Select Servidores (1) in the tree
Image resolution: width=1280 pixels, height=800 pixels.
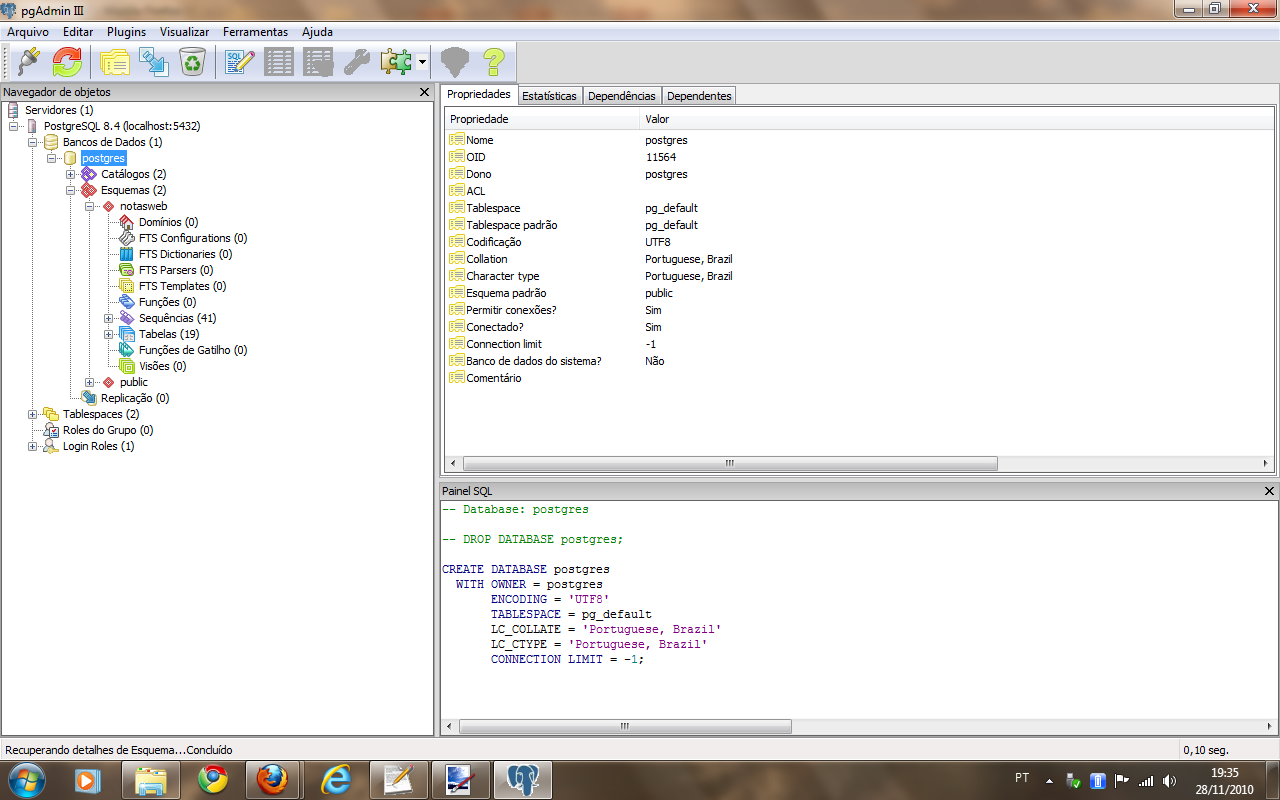tap(59, 110)
